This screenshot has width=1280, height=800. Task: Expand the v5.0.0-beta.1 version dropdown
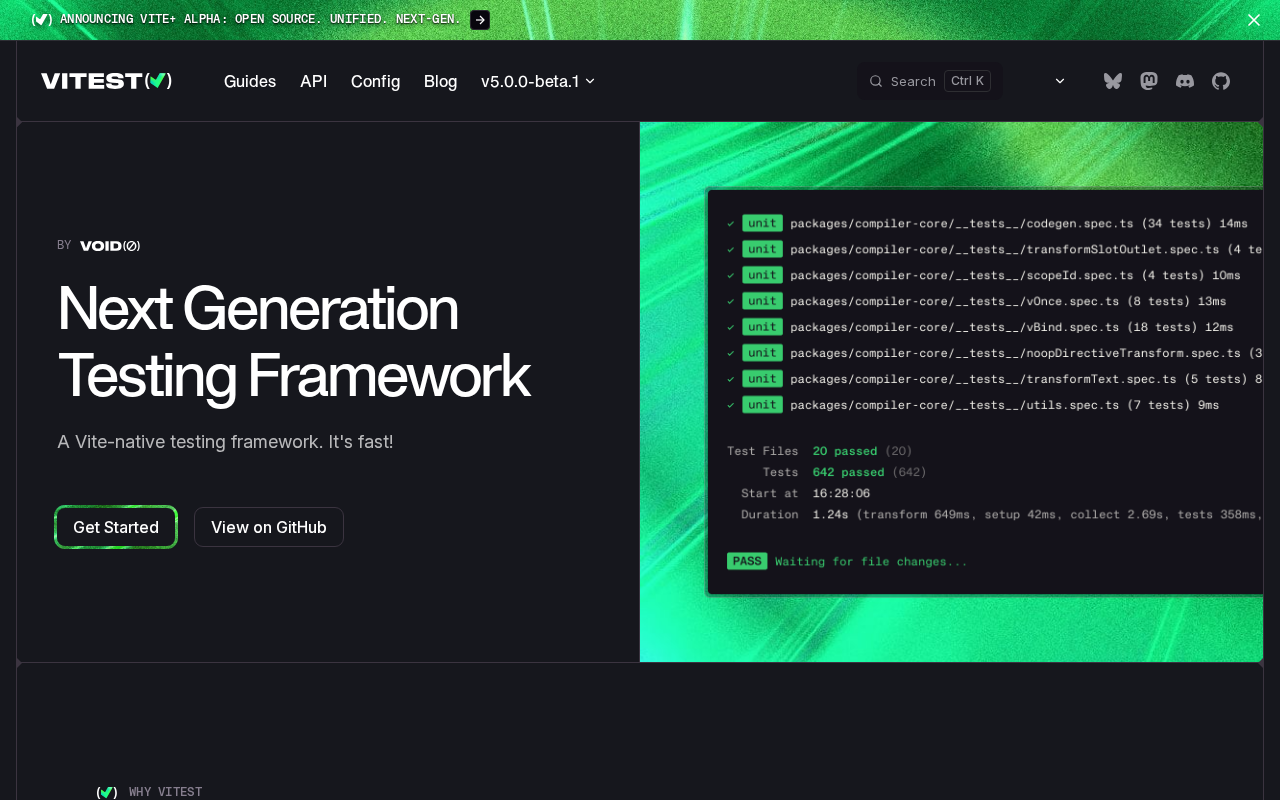538,81
